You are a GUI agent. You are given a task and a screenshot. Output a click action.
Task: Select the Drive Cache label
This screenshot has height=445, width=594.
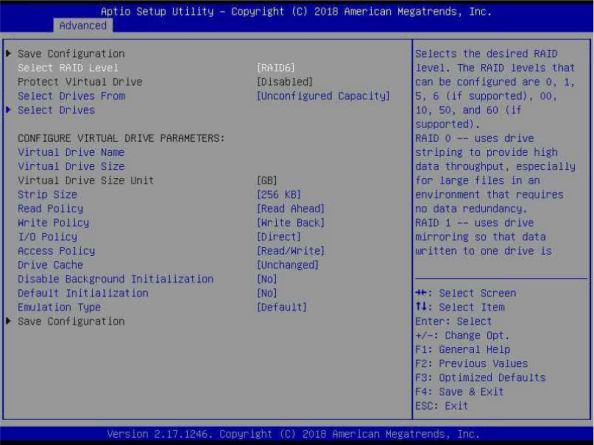pos(50,265)
